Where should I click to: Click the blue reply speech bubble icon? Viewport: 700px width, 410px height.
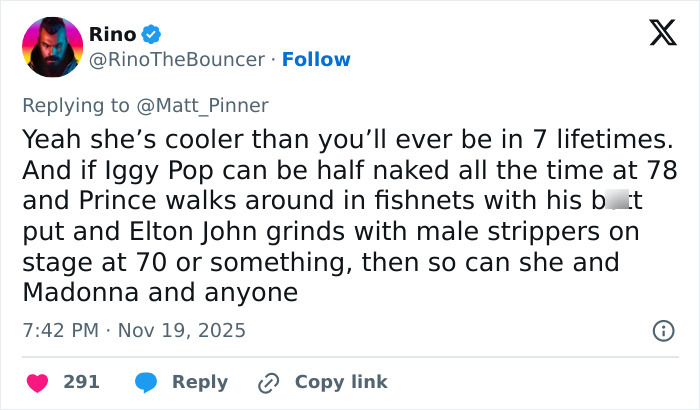[145, 382]
